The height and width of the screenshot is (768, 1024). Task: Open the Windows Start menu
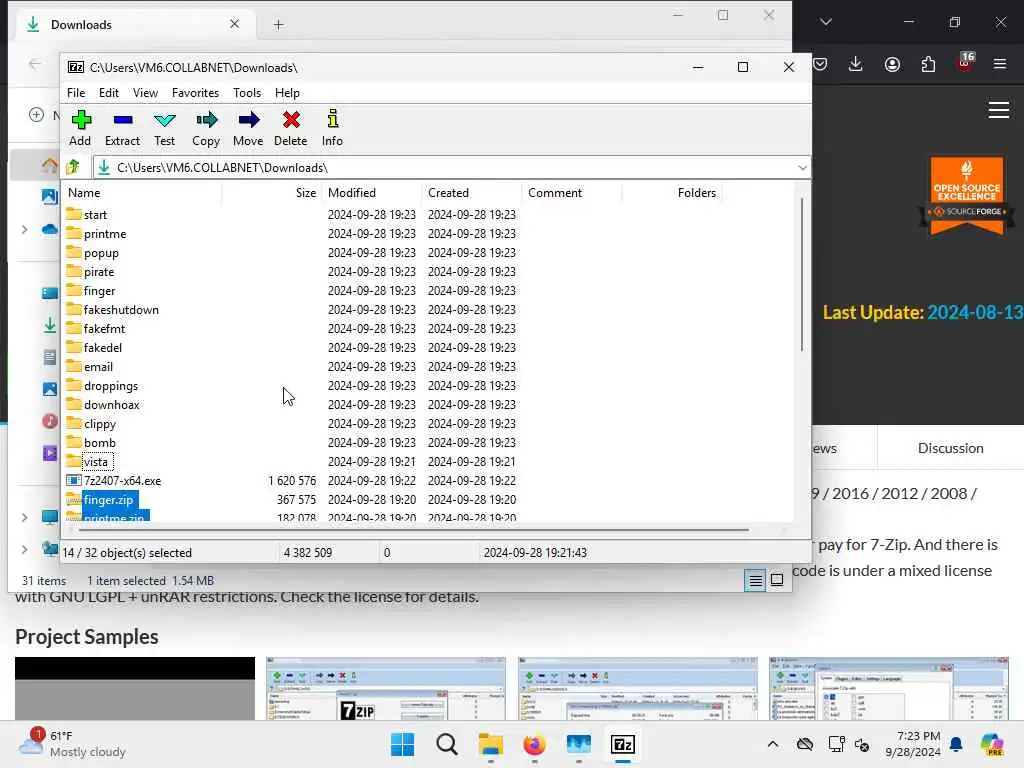point(402,744)
